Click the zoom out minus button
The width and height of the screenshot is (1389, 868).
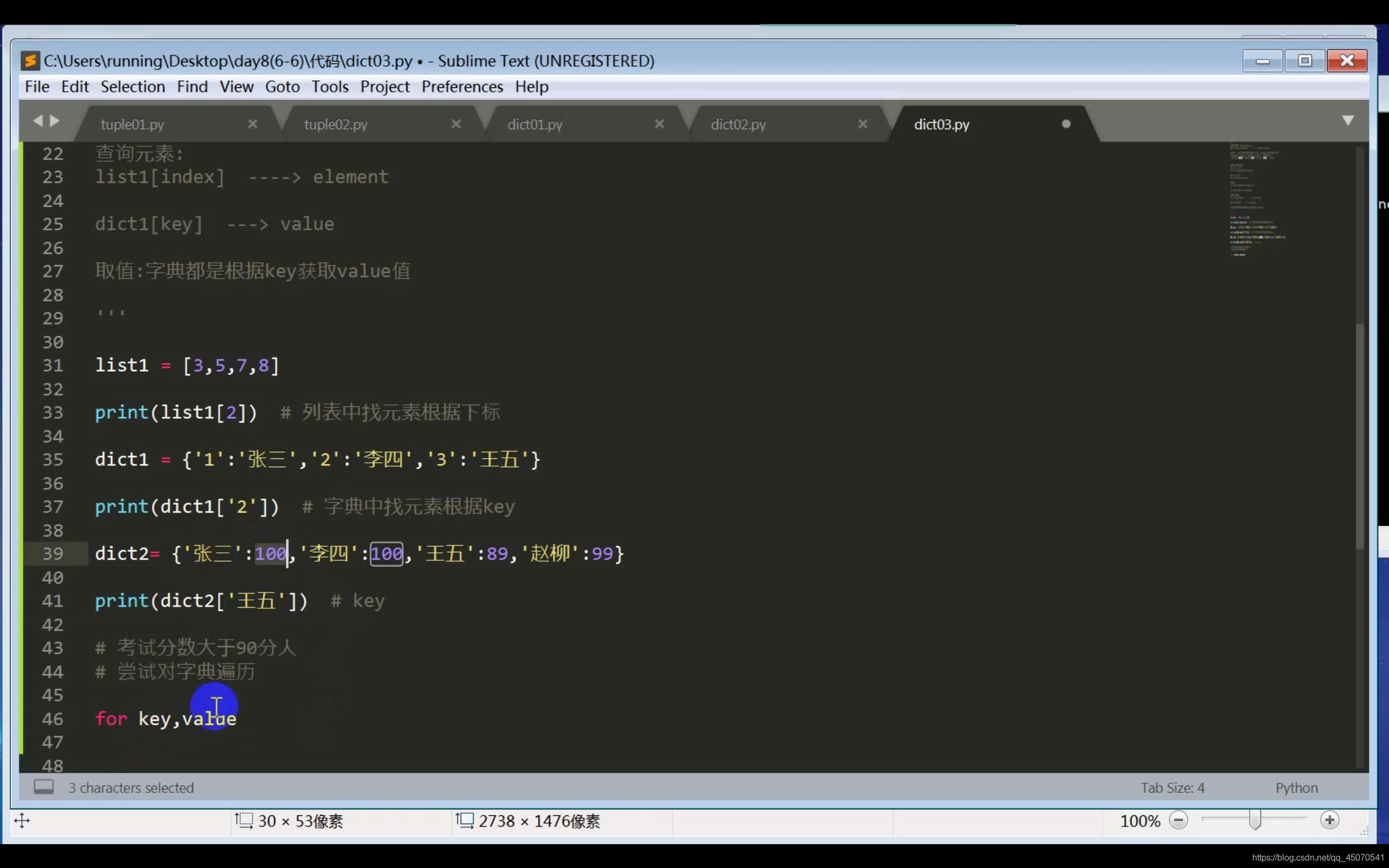coord(1178,820)
